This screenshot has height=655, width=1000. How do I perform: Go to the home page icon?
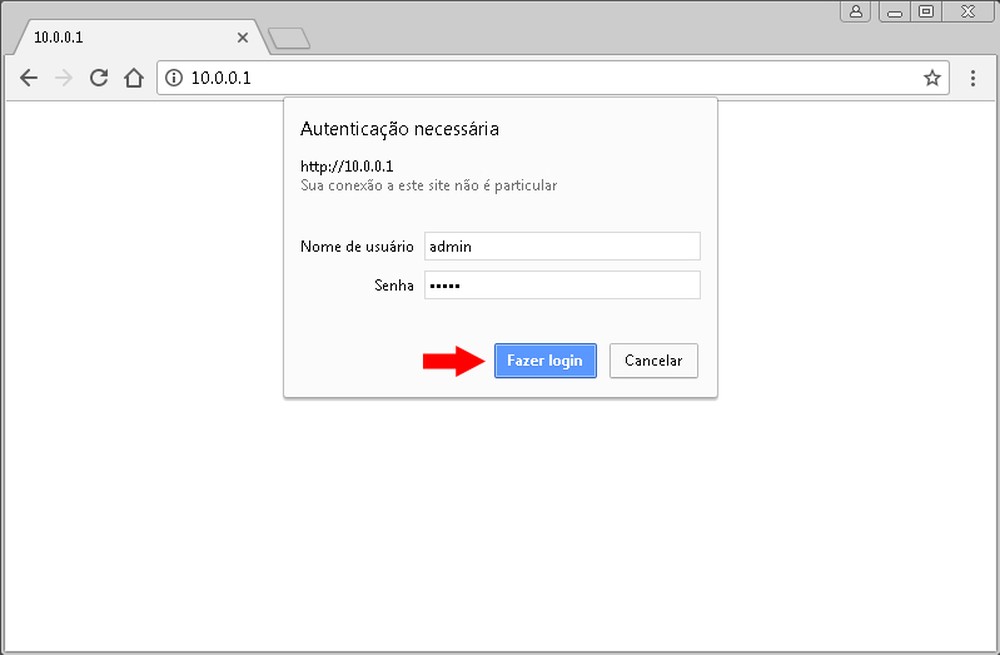pos(134,78)
